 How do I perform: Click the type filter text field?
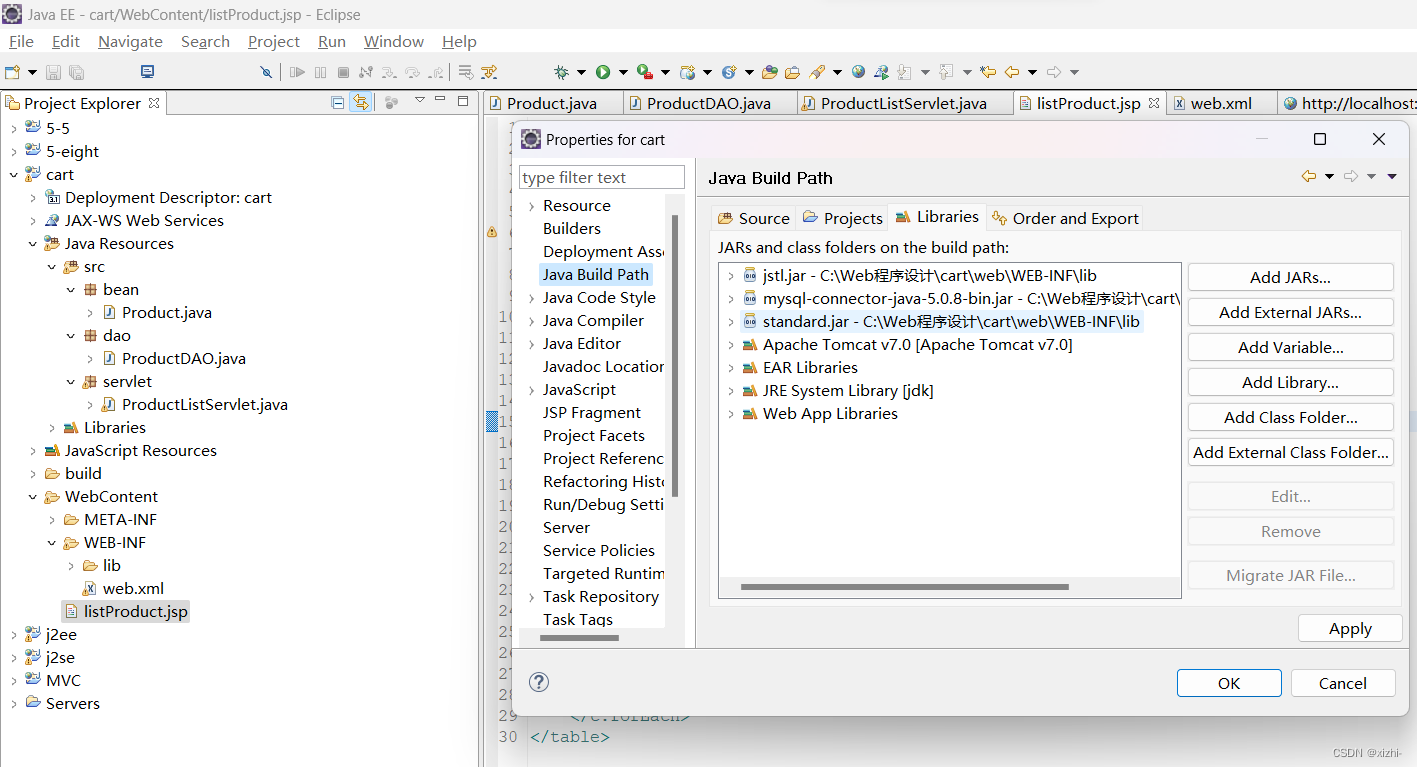pos(602,177)
